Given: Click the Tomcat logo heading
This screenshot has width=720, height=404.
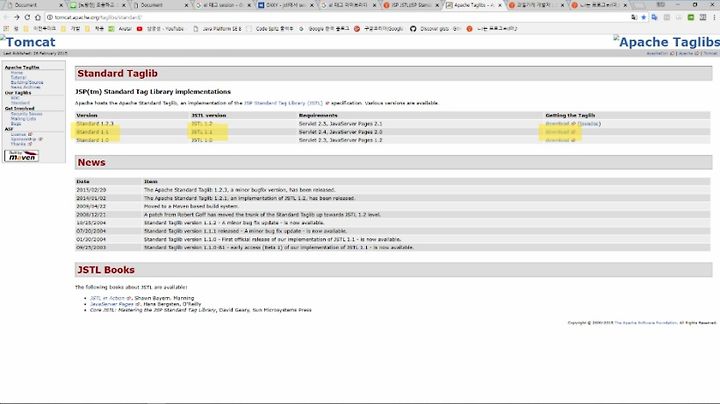Looking at the screenshot, I should click(x=28, y=42).
